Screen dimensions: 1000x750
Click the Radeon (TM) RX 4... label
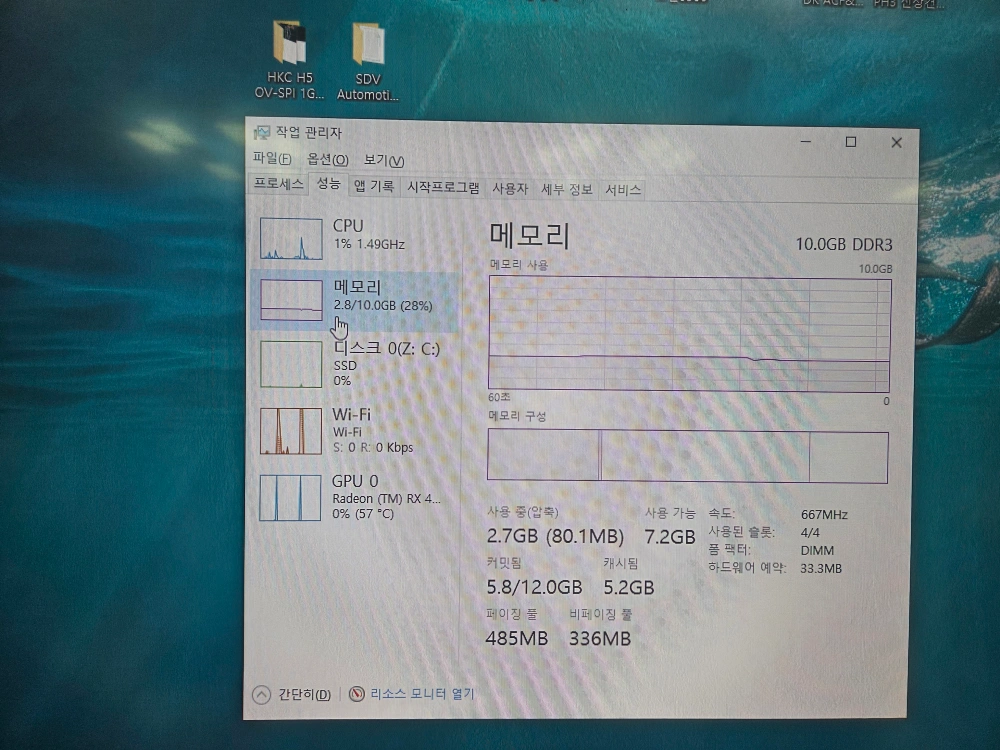pos(386,499)
